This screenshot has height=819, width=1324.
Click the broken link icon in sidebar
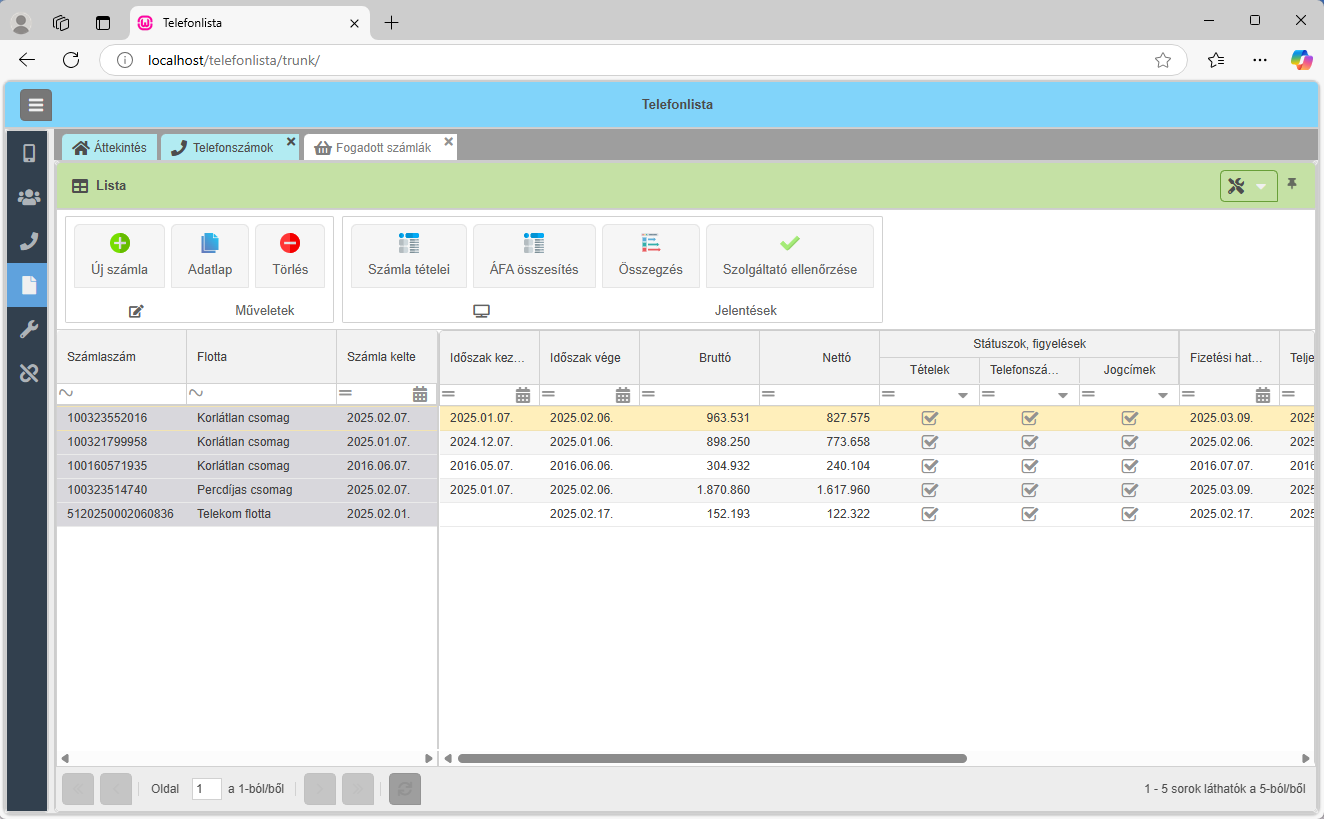[29, 373]
